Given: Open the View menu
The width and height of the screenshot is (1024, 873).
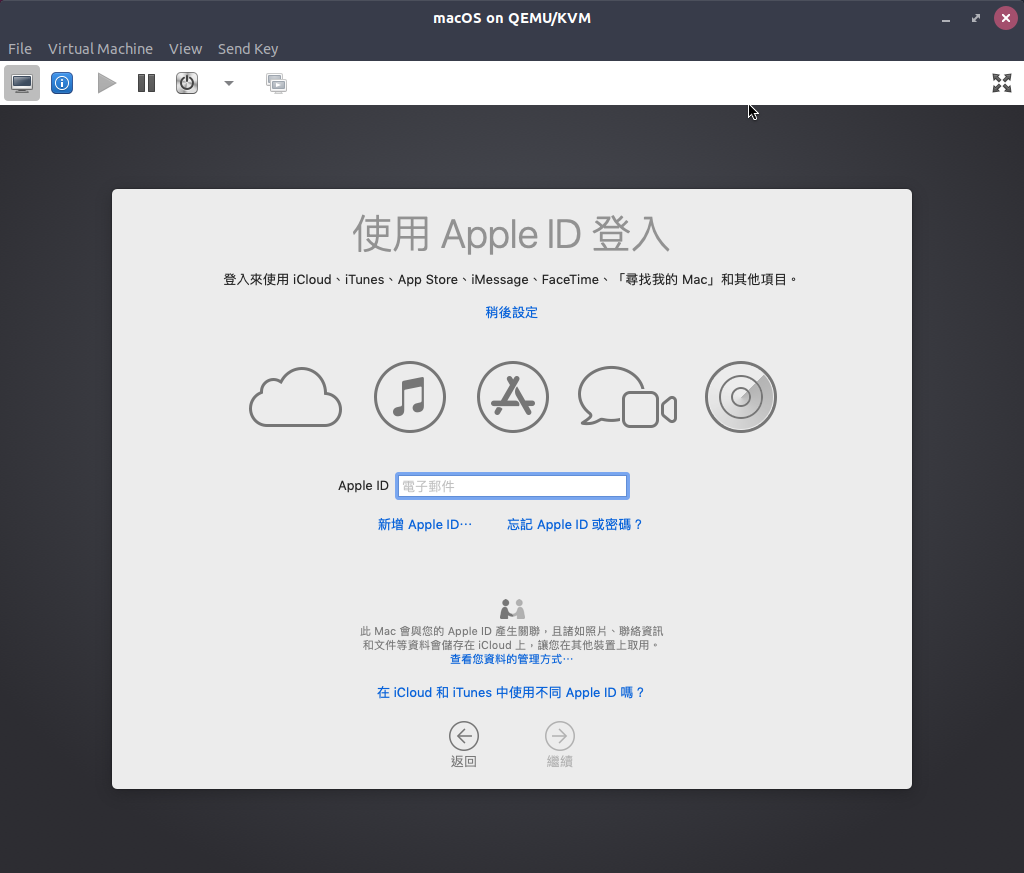Looking at the screenshot, I should (185, 49).
